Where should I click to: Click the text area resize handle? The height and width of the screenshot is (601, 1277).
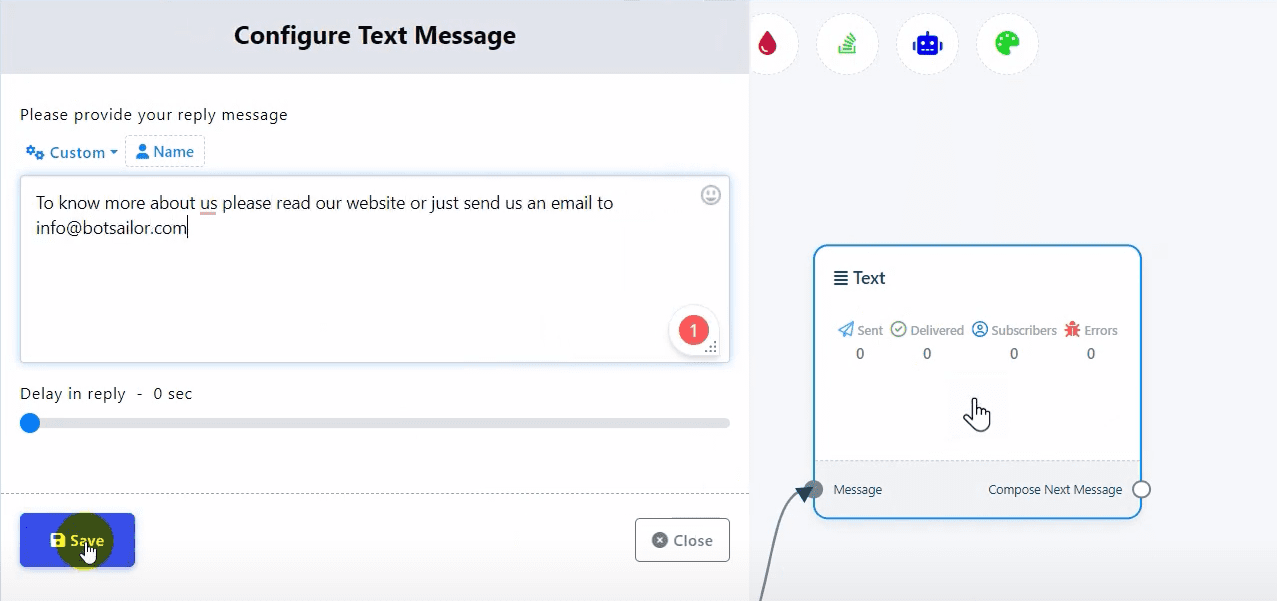pos(712,347)
